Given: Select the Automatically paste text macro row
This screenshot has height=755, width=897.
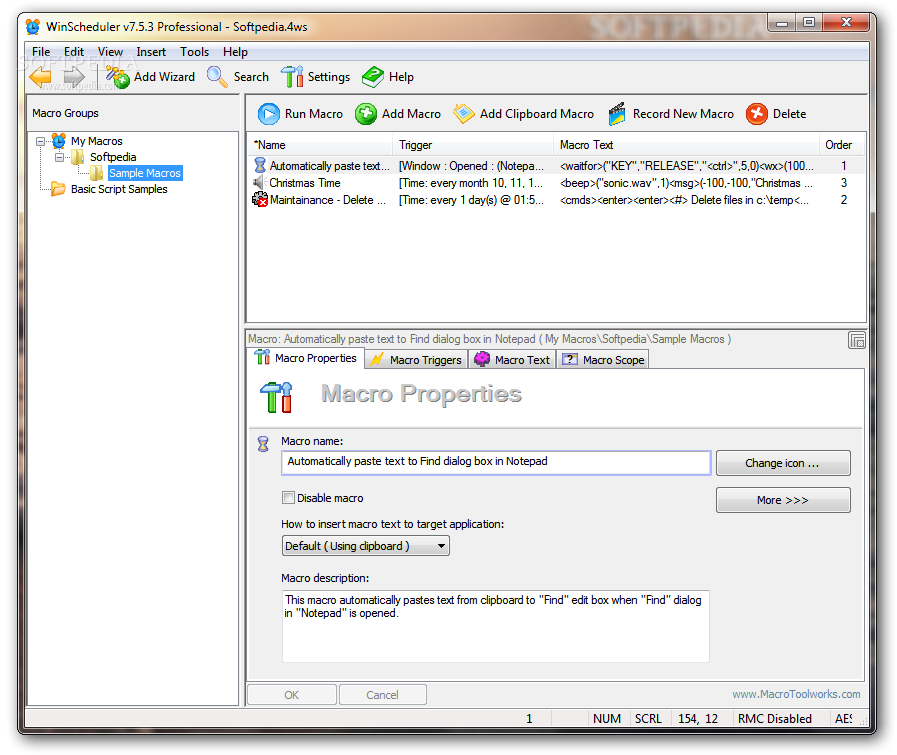Looking at the screenshot, I should pyautogui.click(x=556, y=166).
